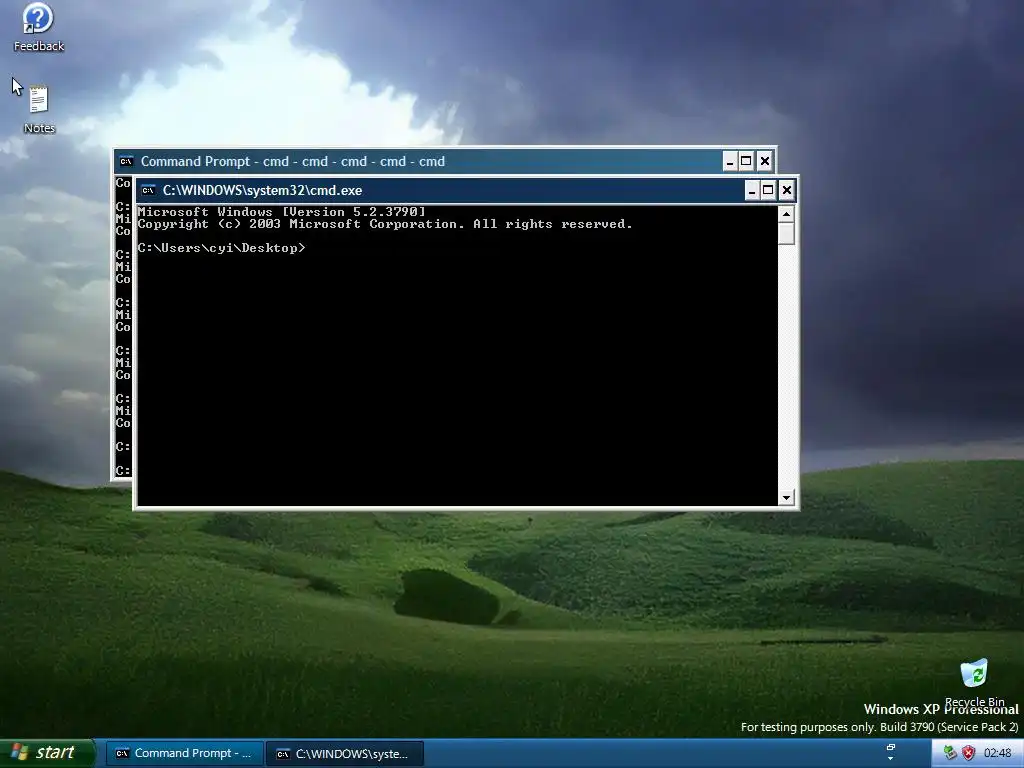Activate the C:\WINDOWS\syste... taskbar button

click(345, 754)
